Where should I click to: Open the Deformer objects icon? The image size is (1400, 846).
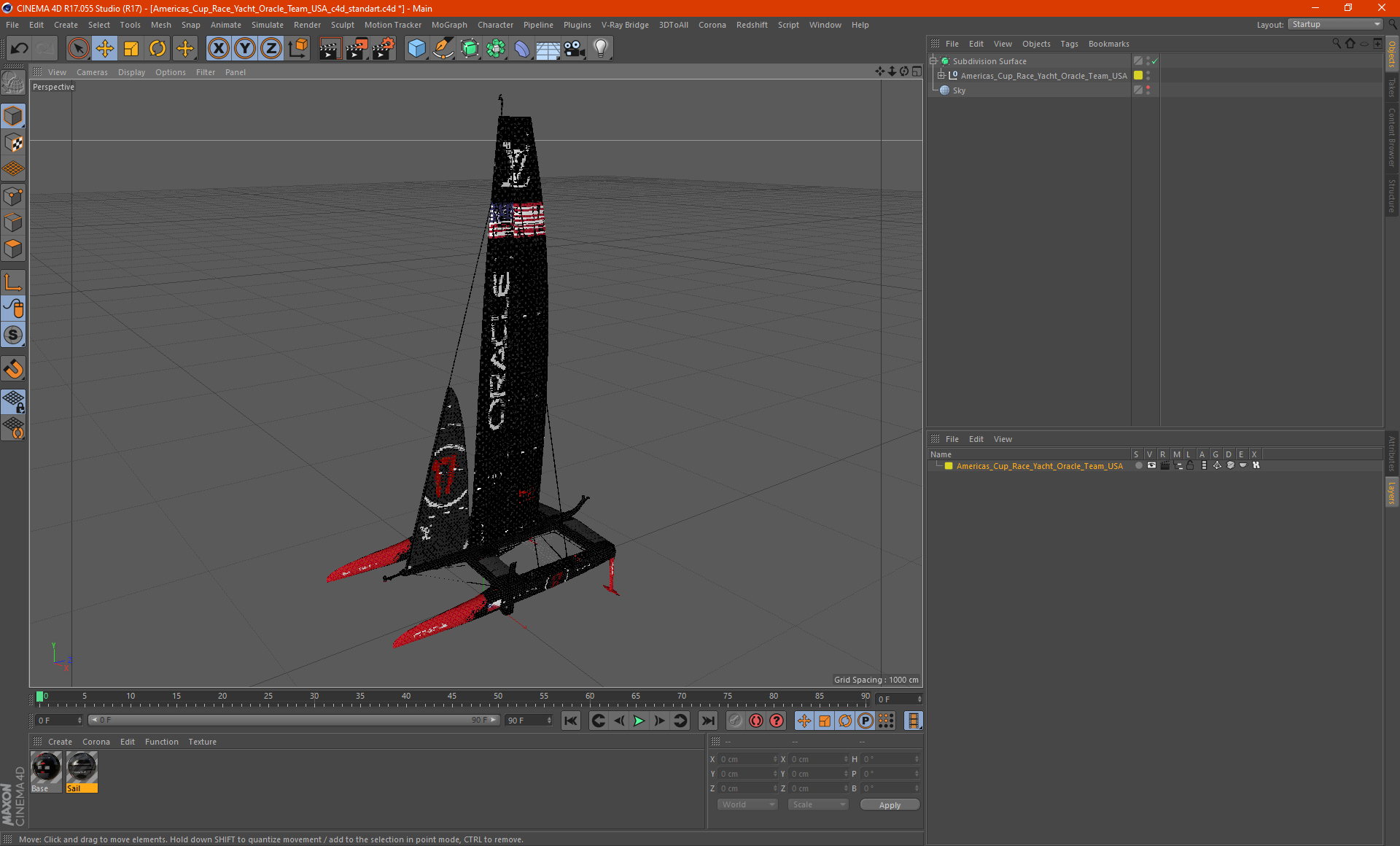click(522, 49)
